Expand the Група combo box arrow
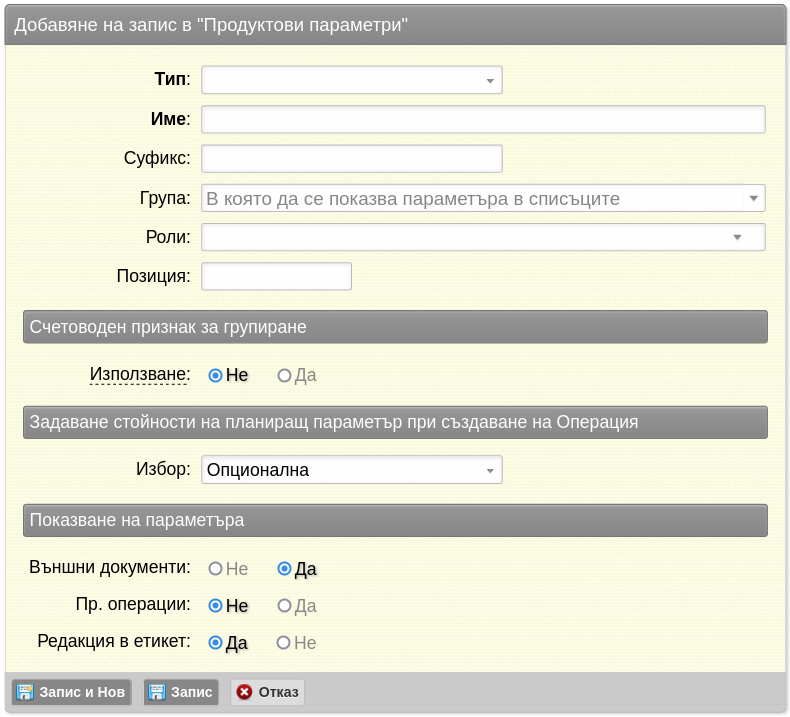The width and height of the screenshot is (790, 717). (754, 198)
